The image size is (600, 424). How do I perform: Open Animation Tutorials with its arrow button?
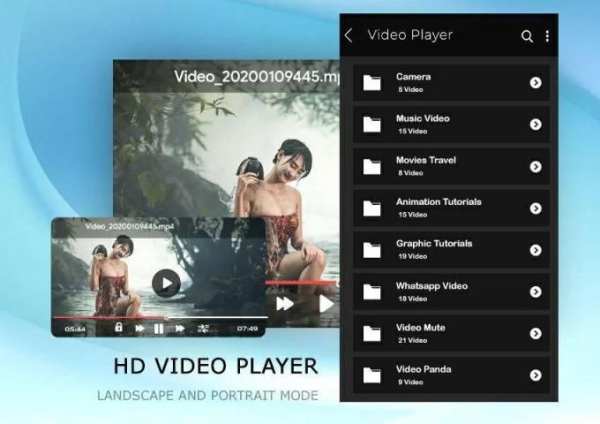[x=536, y=208]
